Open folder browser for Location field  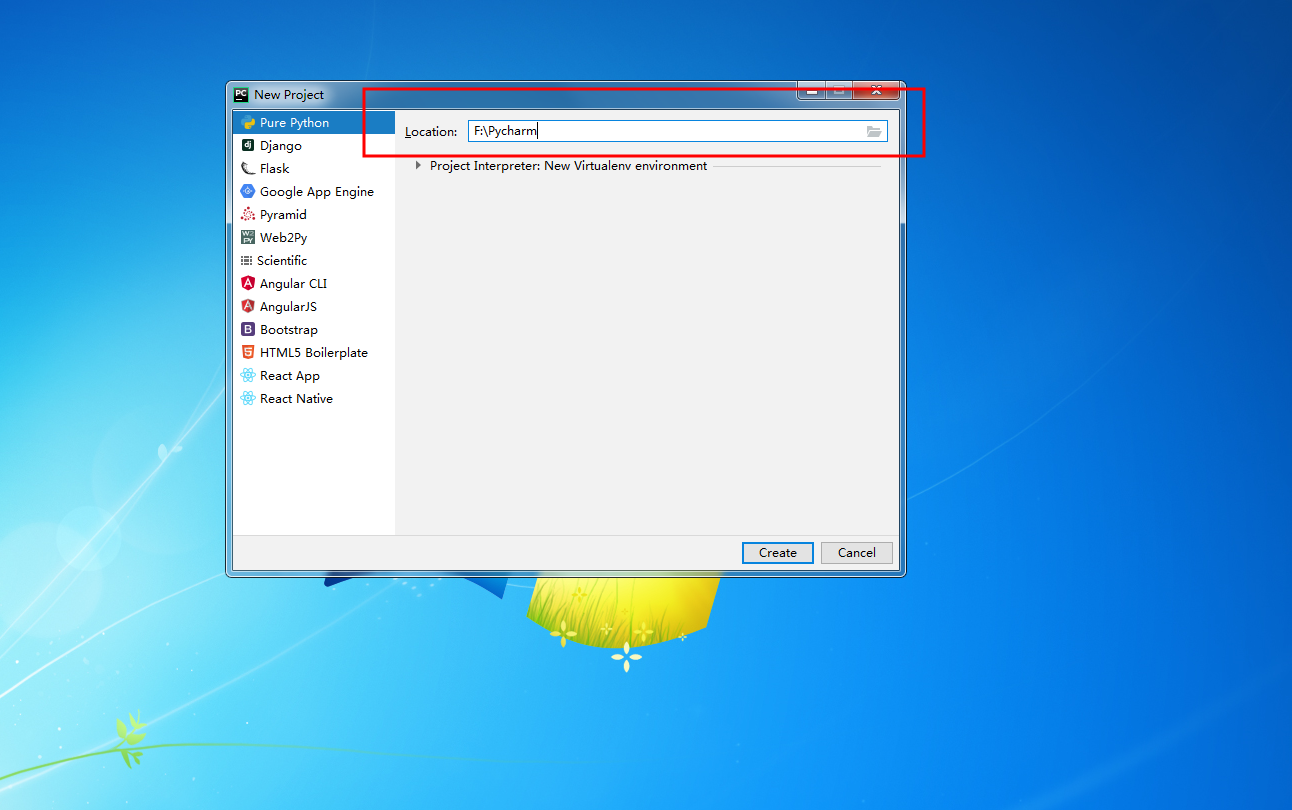point(874,132)
